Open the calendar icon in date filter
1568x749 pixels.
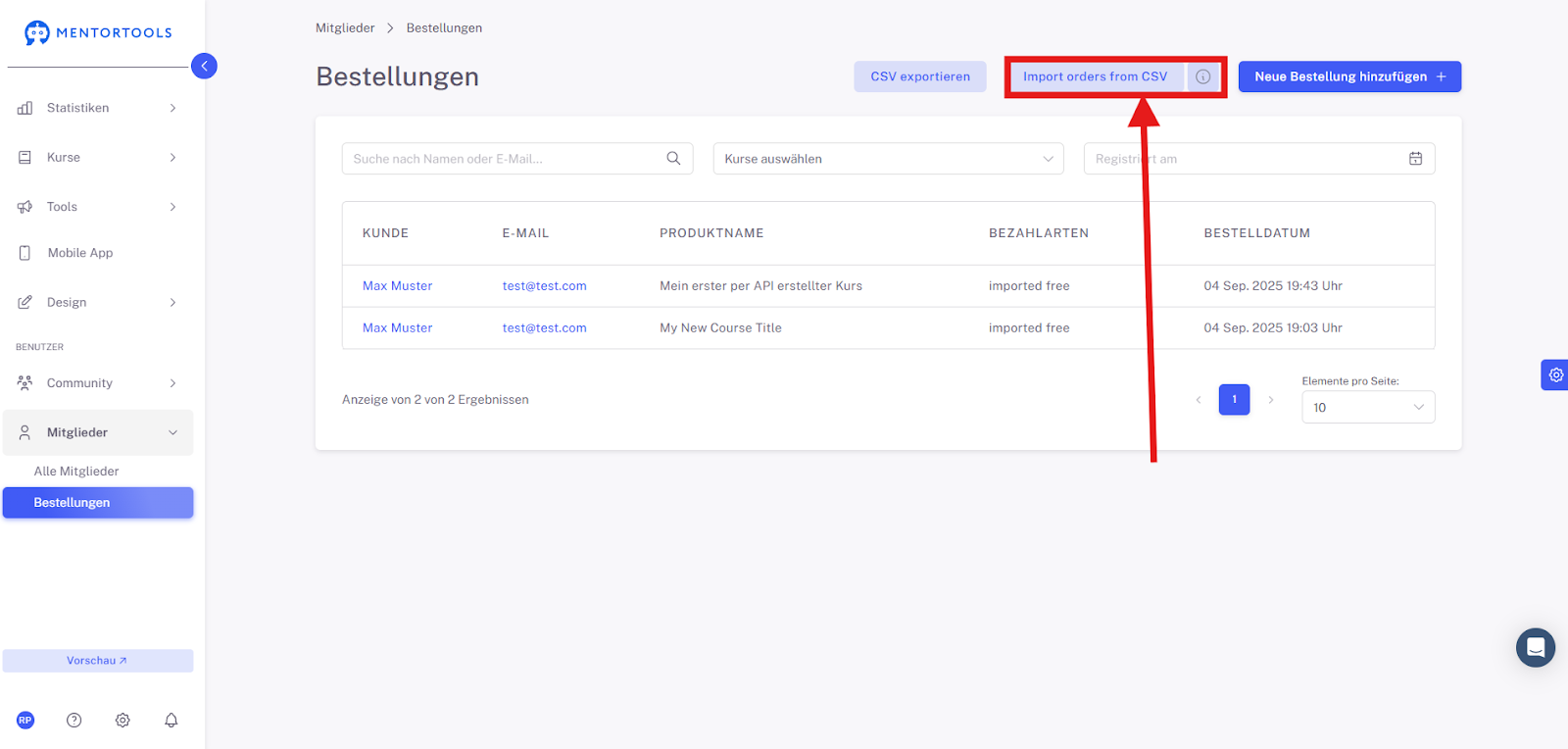[x=1415, y=158]
